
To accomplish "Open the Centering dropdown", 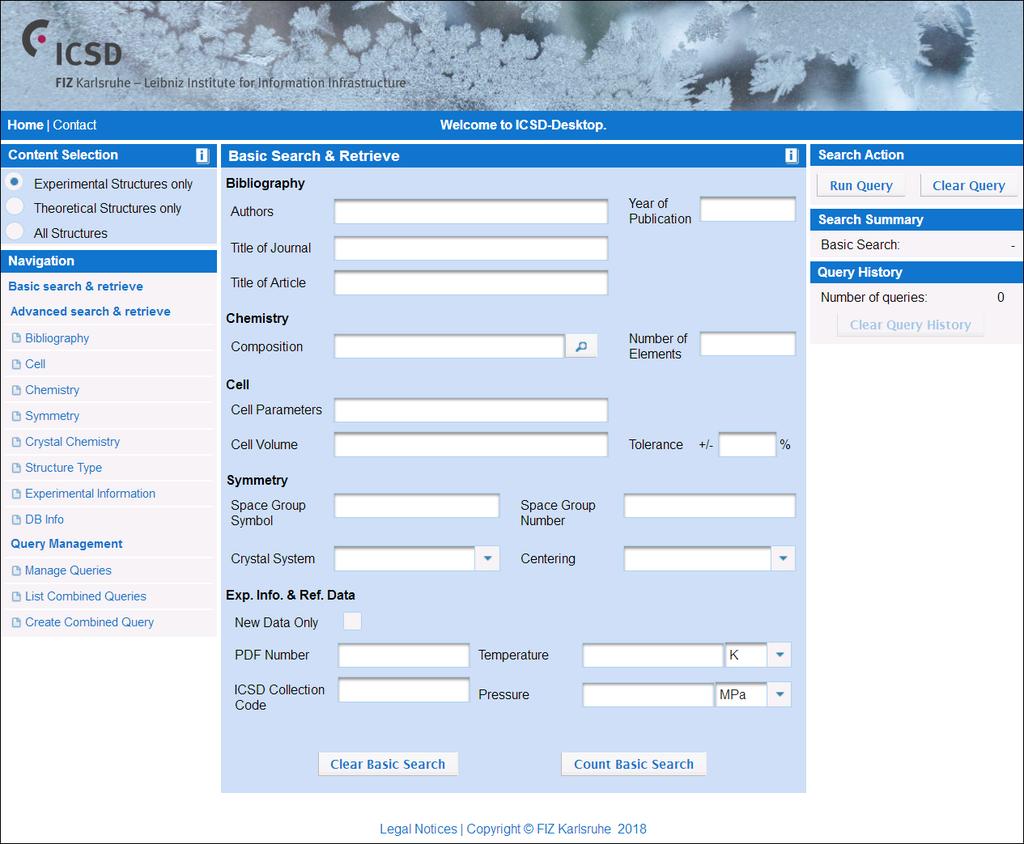I will click(x=783, y=559).
